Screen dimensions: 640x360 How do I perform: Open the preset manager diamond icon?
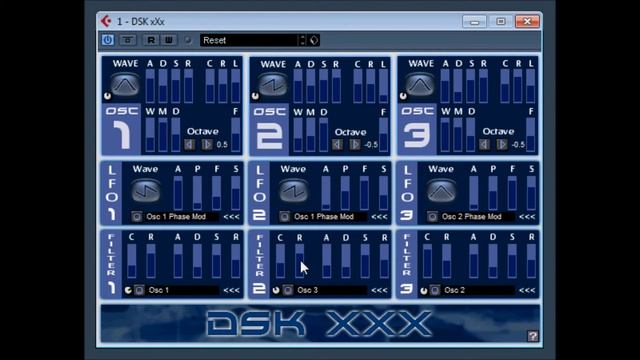[314, 40]
